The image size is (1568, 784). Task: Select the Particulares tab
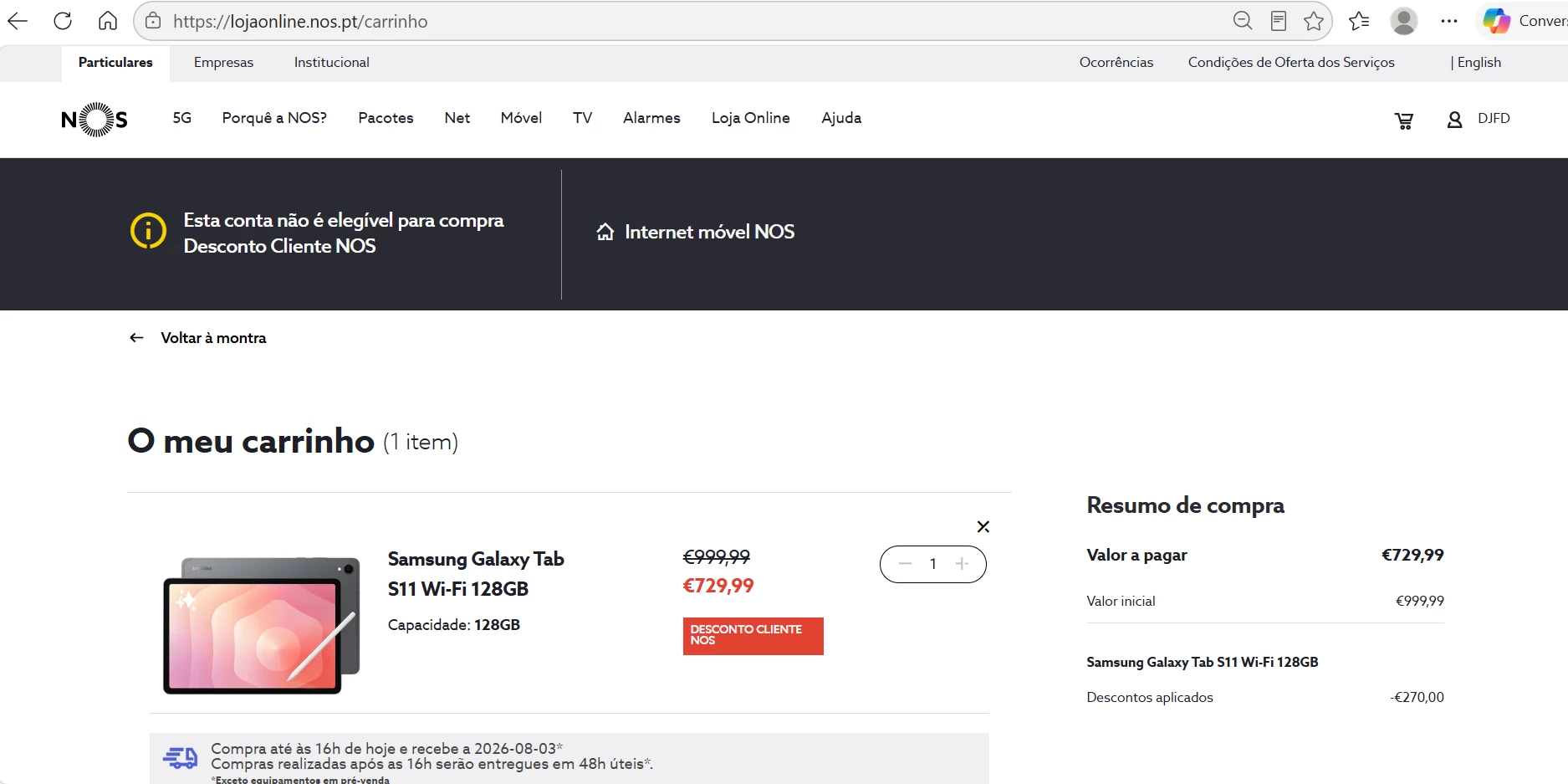pyautogui.click(x=115, y=63)
